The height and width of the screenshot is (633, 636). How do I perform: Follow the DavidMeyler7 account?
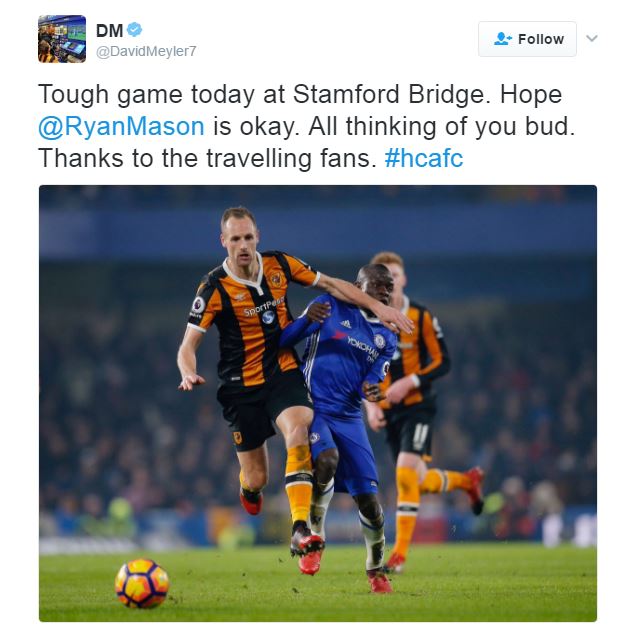click(527, 39)
